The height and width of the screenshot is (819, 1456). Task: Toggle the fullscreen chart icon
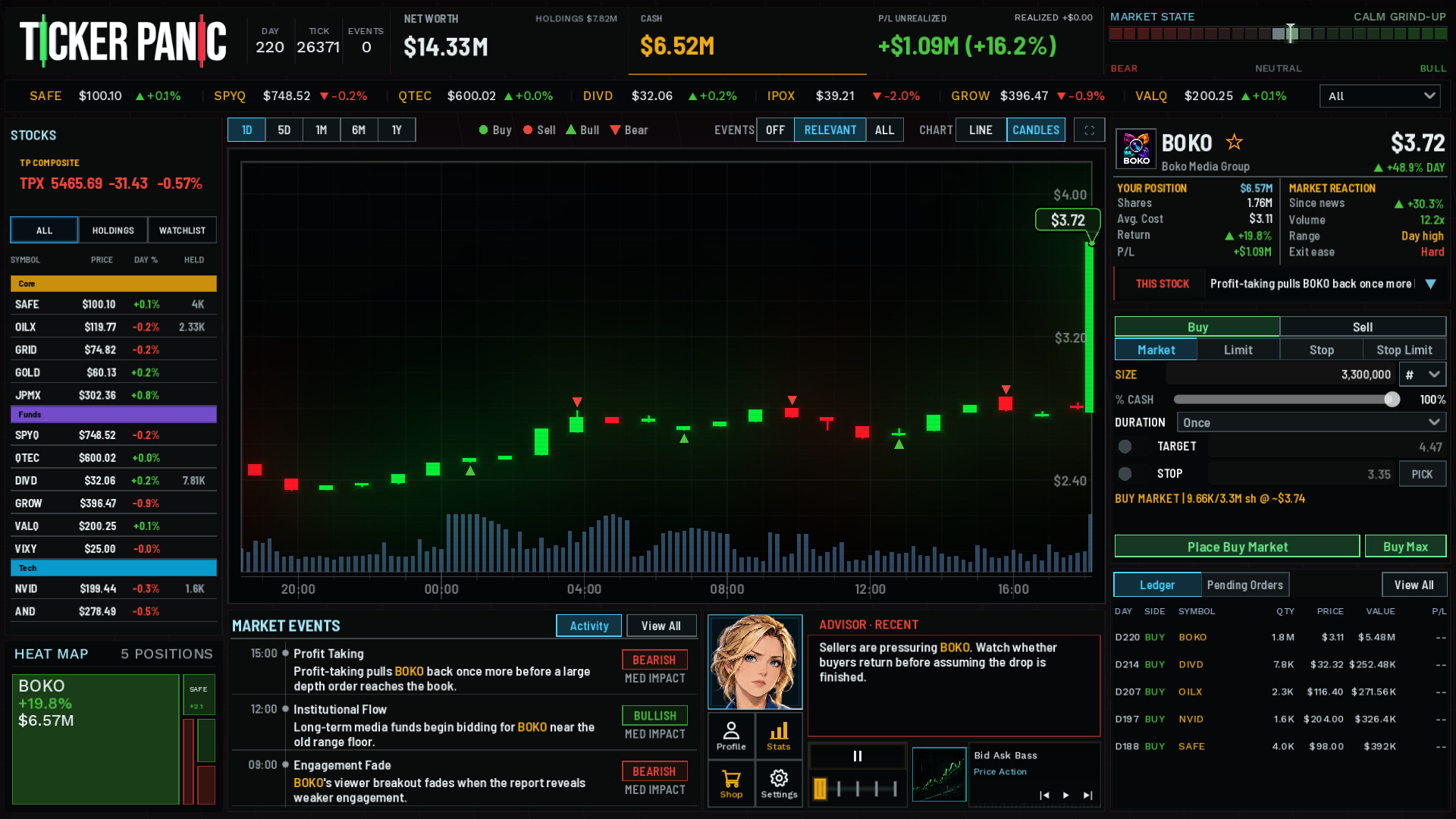[1089, 130]
